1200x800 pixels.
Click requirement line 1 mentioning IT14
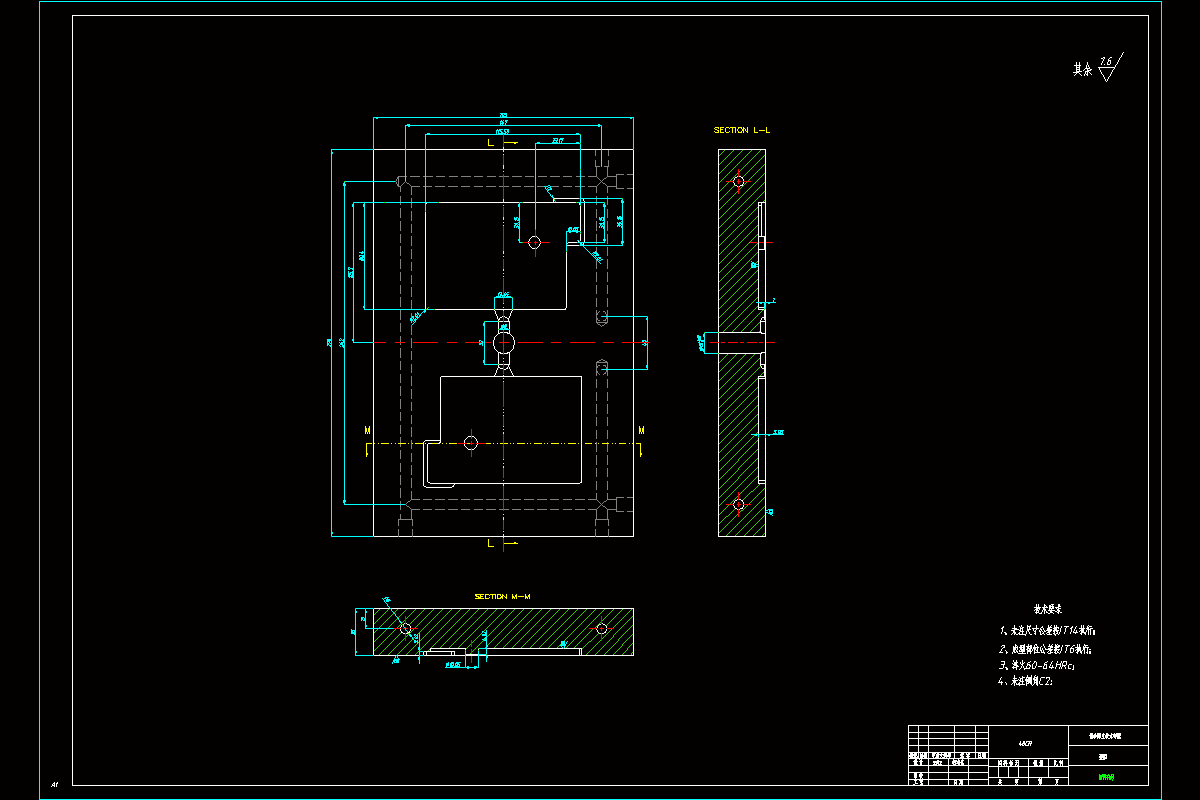[1048, 631]
